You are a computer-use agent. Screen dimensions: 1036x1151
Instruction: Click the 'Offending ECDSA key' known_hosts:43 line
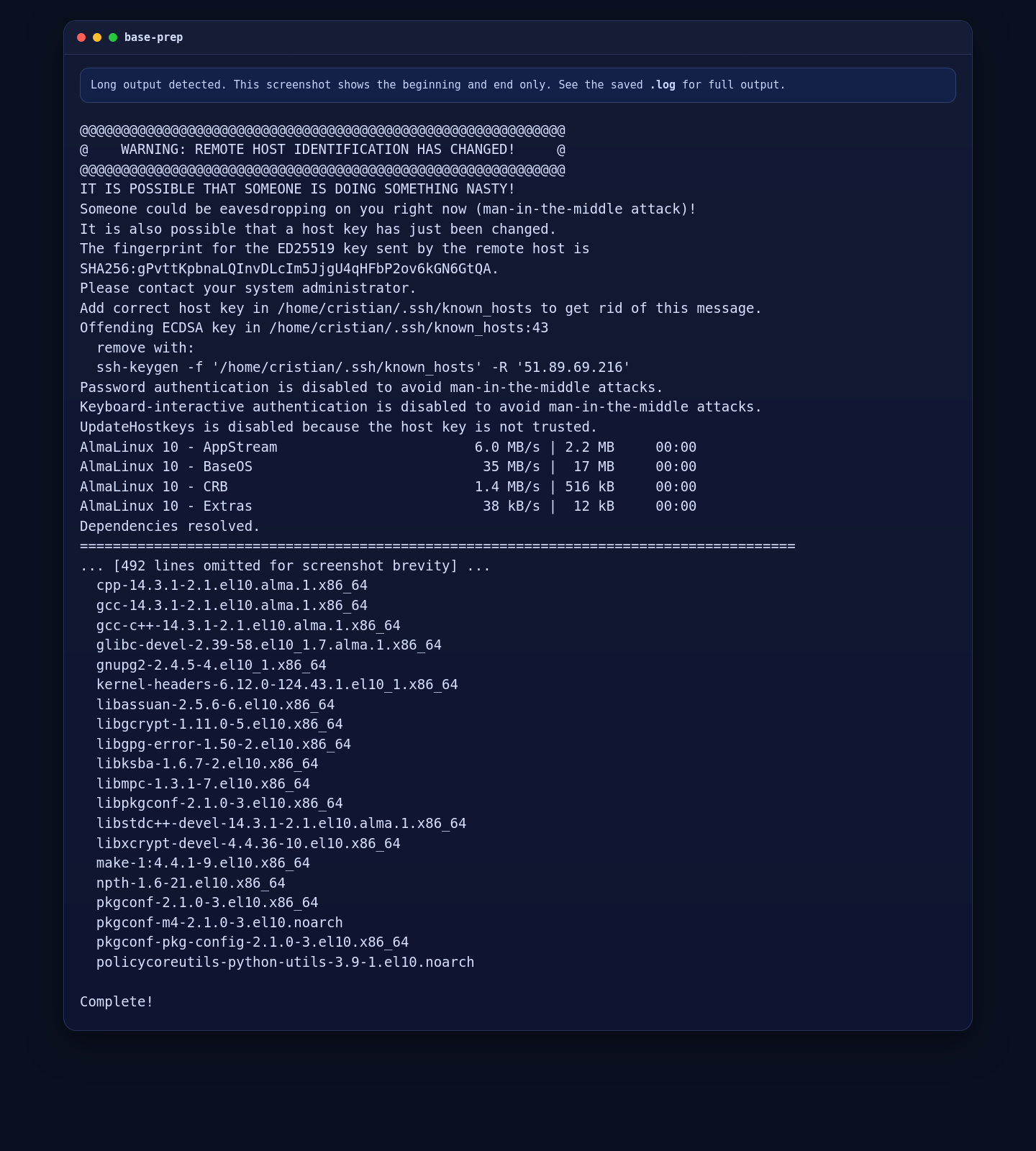tap(314, 328)
